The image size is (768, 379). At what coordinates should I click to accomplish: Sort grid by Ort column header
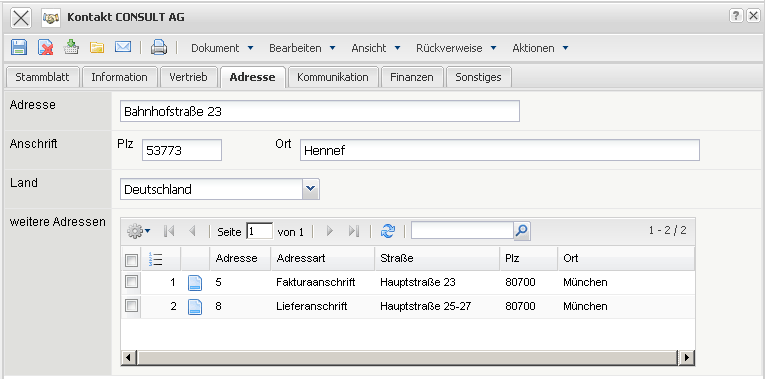click(x=626, y=259)
